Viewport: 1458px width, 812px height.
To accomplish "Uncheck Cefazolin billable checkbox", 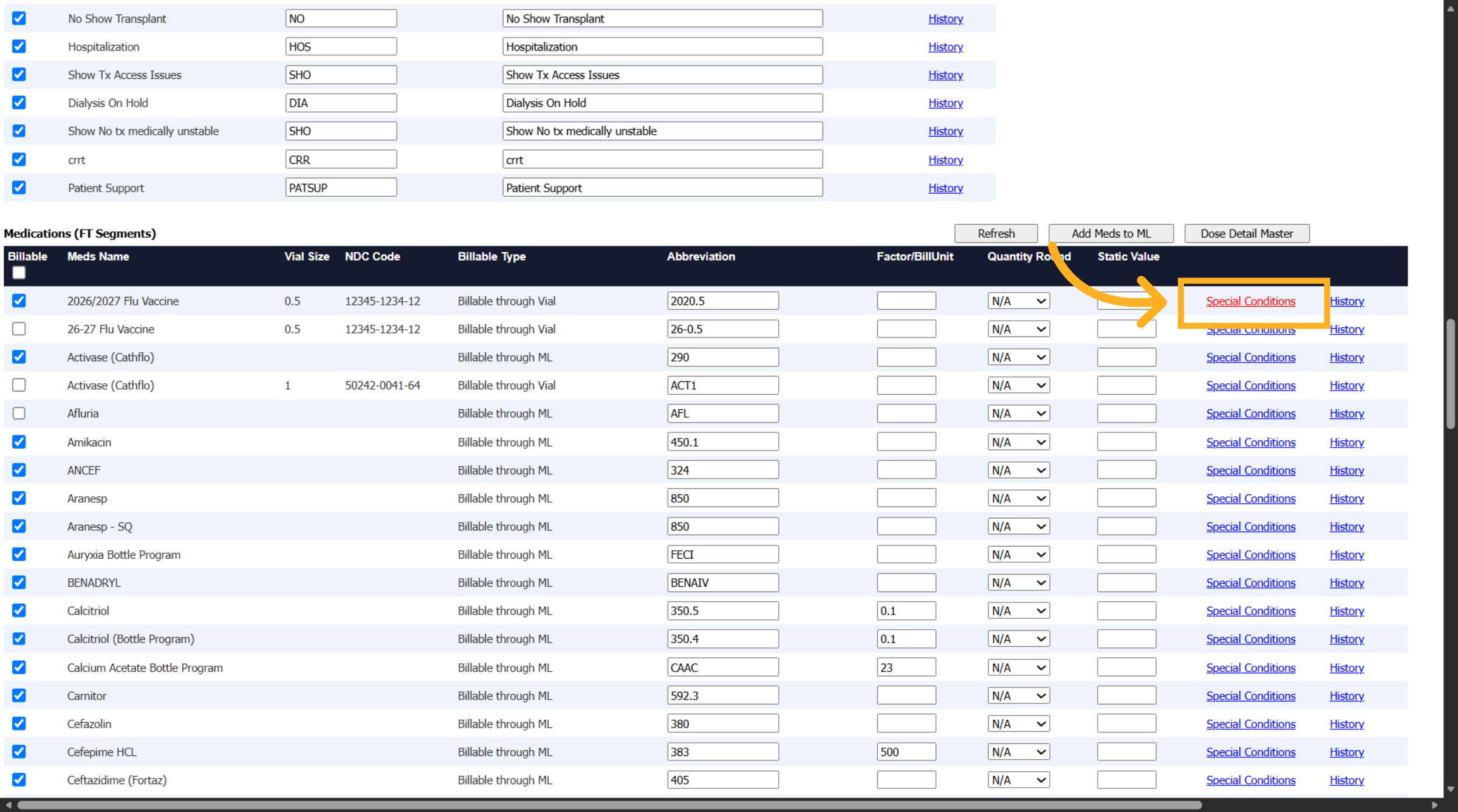I will (19, 723).
